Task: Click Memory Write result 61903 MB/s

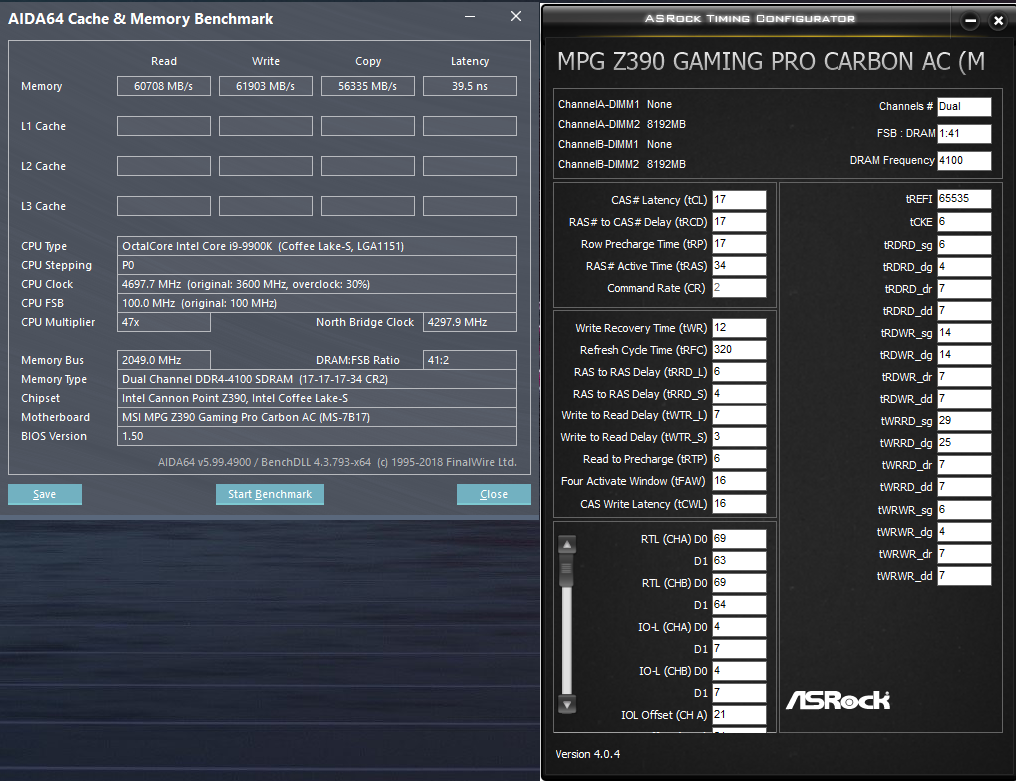Action: point(266,86)
